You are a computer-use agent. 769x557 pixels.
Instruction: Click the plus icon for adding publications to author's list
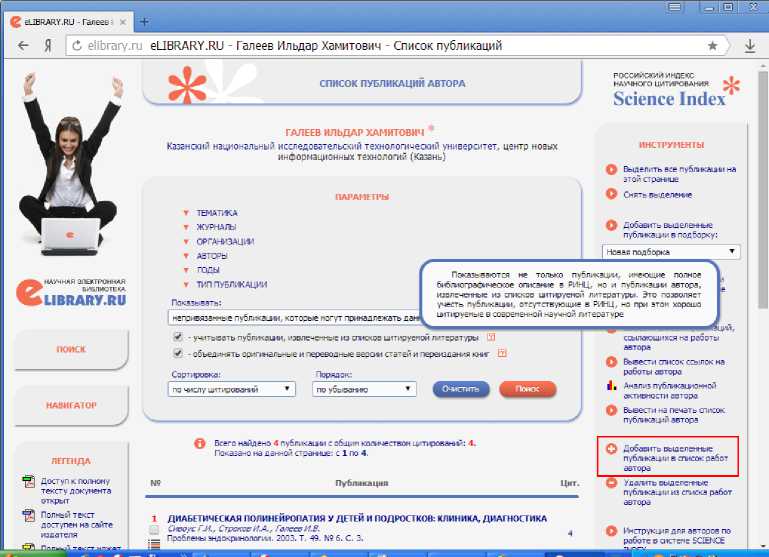click(x=611, y=449)
